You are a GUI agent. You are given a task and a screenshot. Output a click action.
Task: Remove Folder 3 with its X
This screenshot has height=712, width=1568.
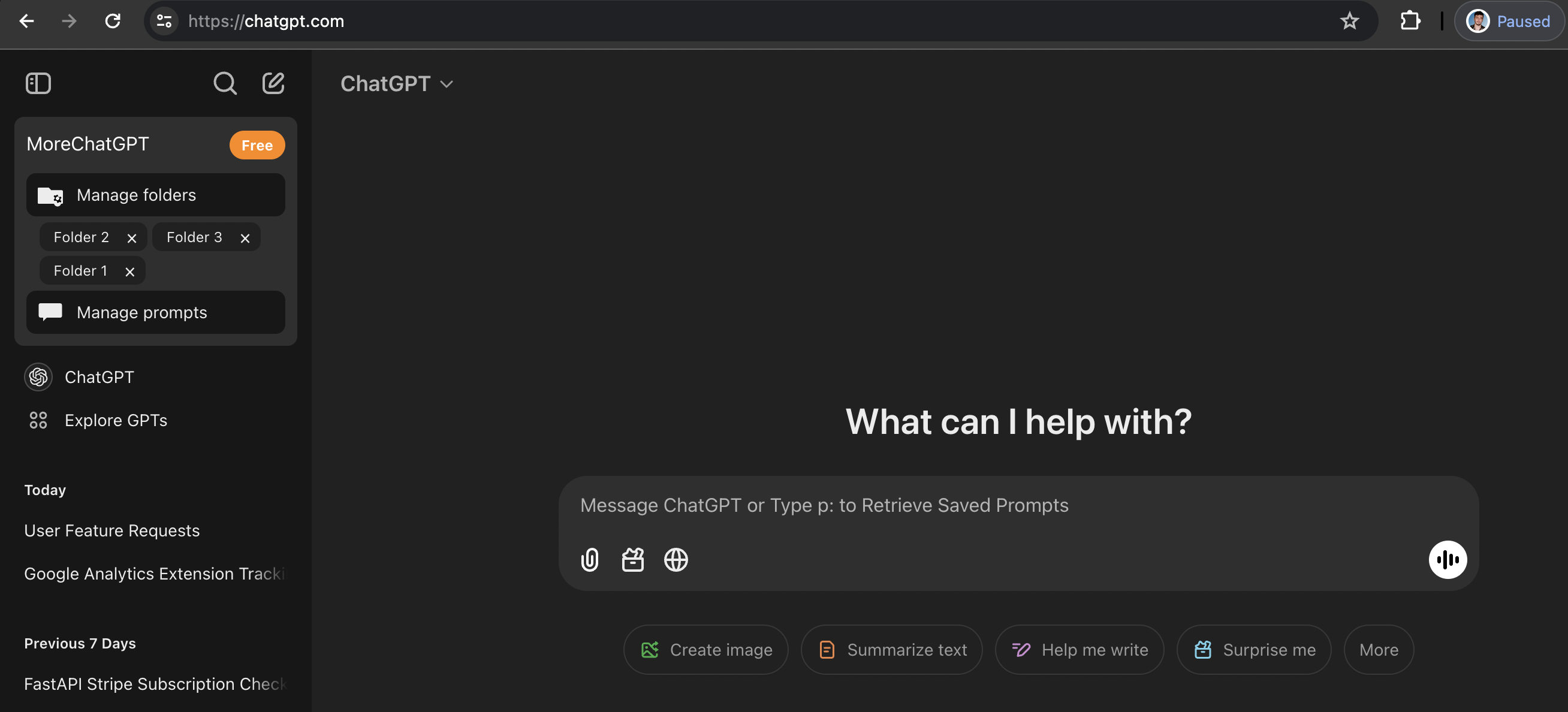pyautogui.click(x=245, y=238)
